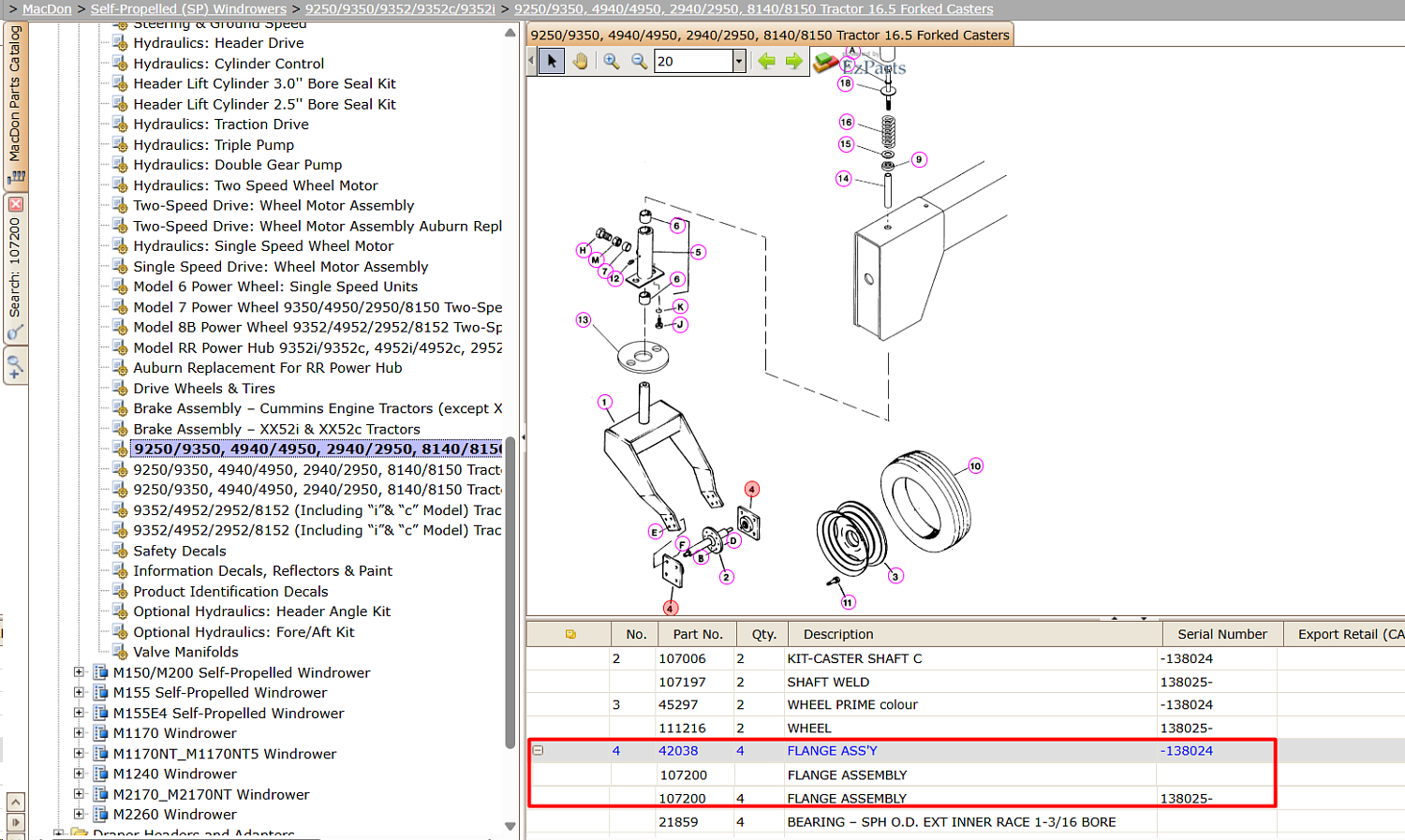Sort by Qty. column header
Image resolution: width=1405 pixels, height=840 pixels.
(763, 634)
